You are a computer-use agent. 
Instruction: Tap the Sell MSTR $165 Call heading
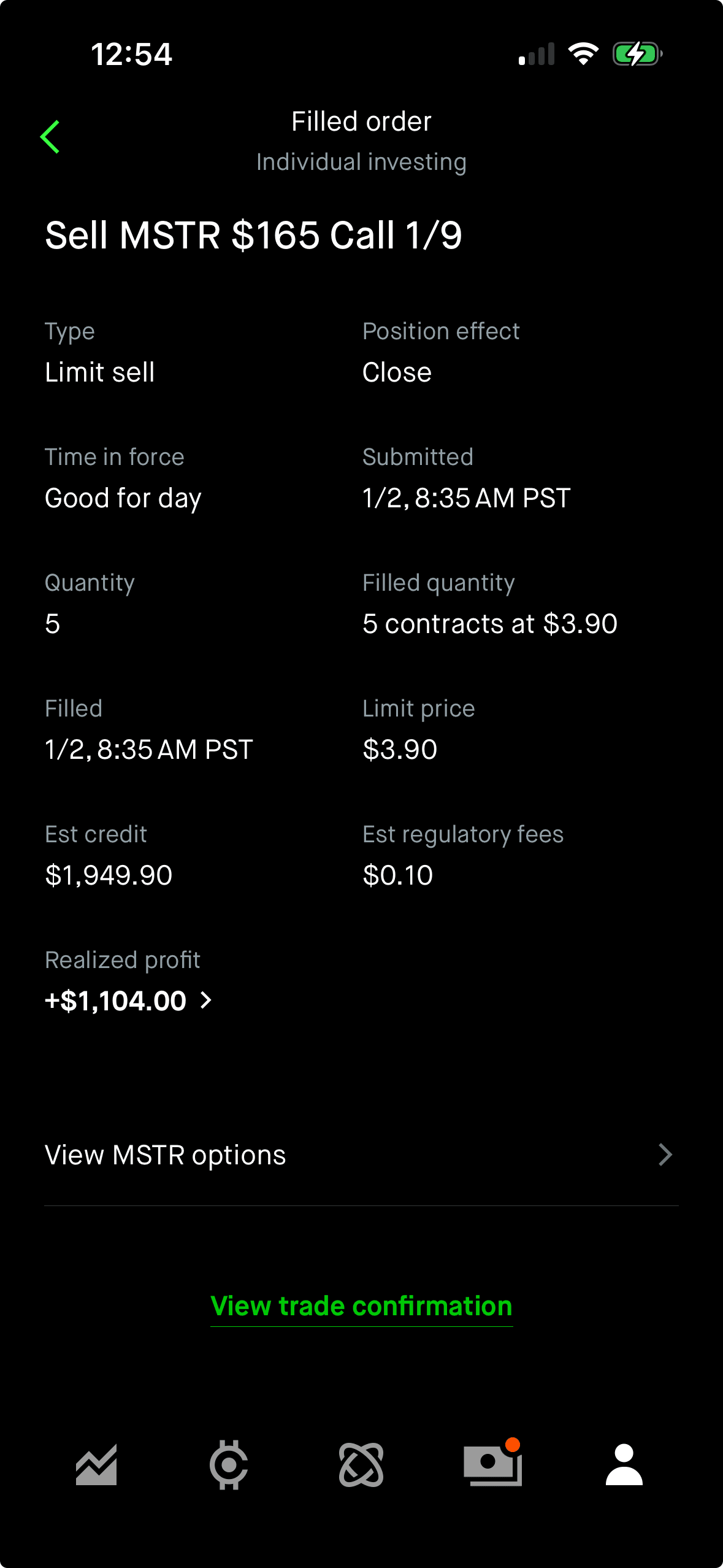tap(253, 236)
